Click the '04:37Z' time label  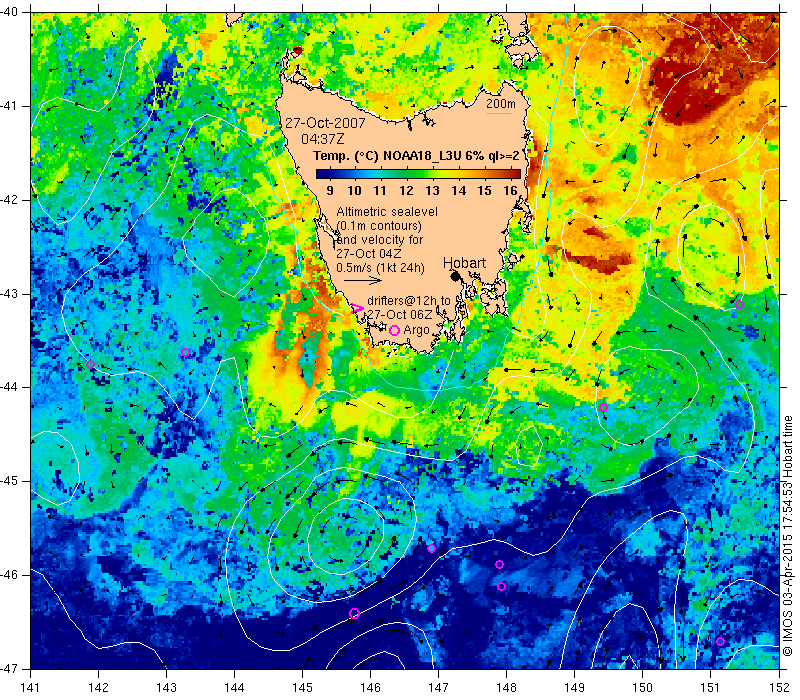point(322,139)
